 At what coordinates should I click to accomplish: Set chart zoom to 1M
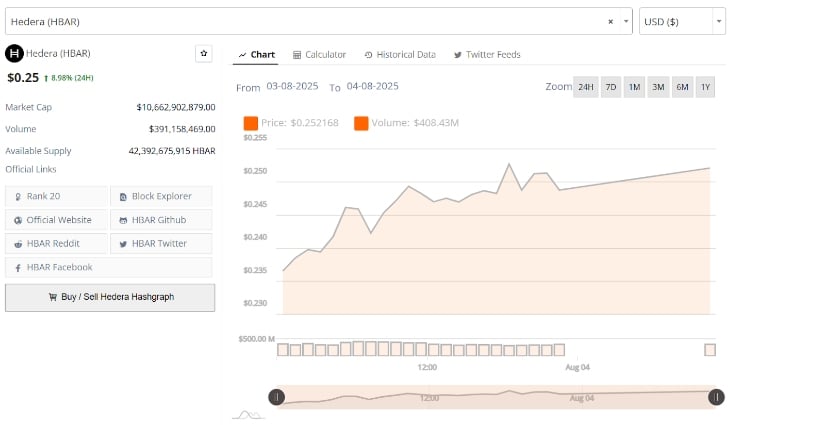635,87
